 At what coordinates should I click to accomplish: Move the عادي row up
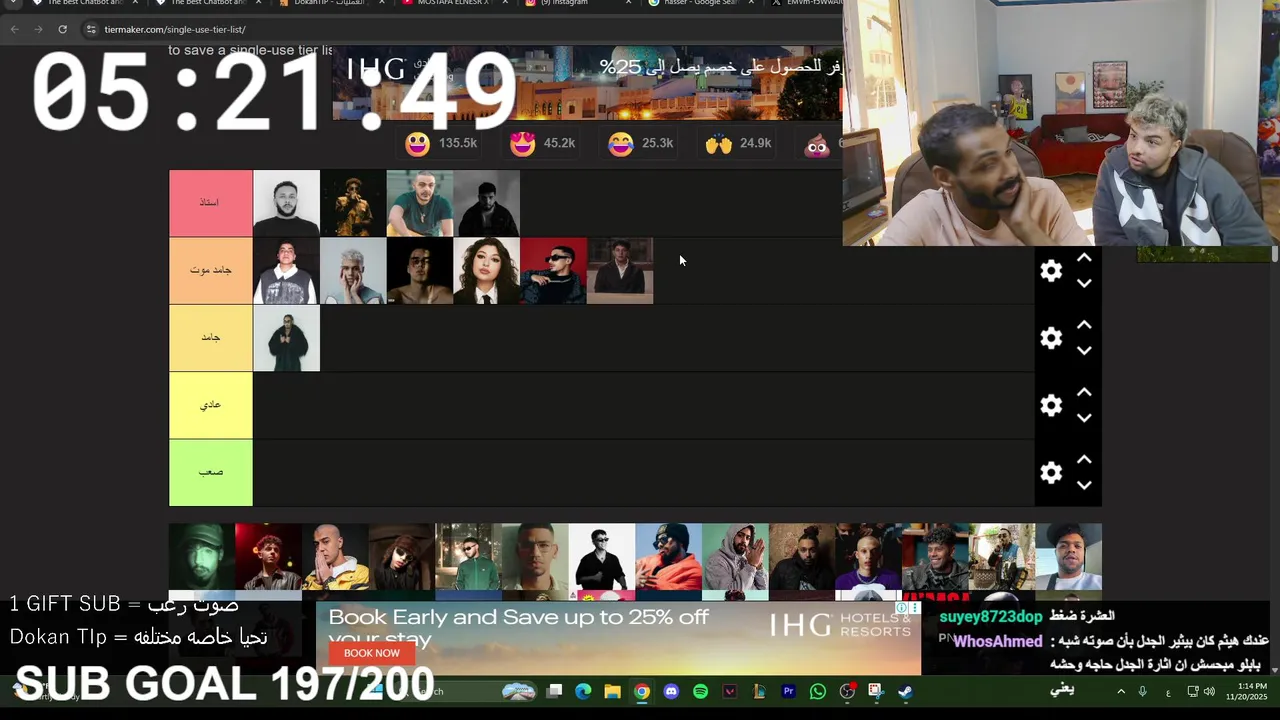[x=1084, y=392]
